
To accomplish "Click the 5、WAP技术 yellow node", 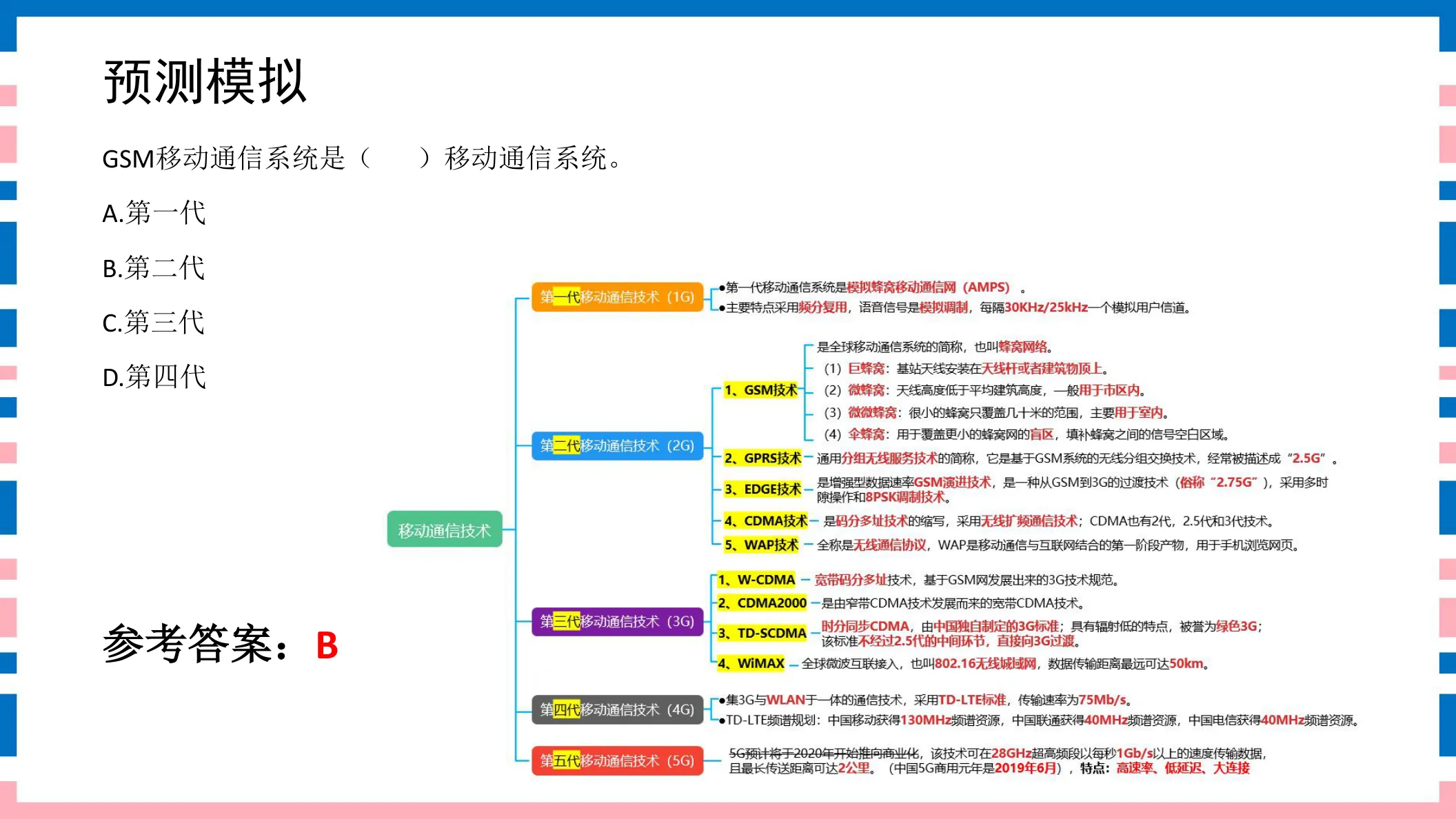I will tap(761, 545).
